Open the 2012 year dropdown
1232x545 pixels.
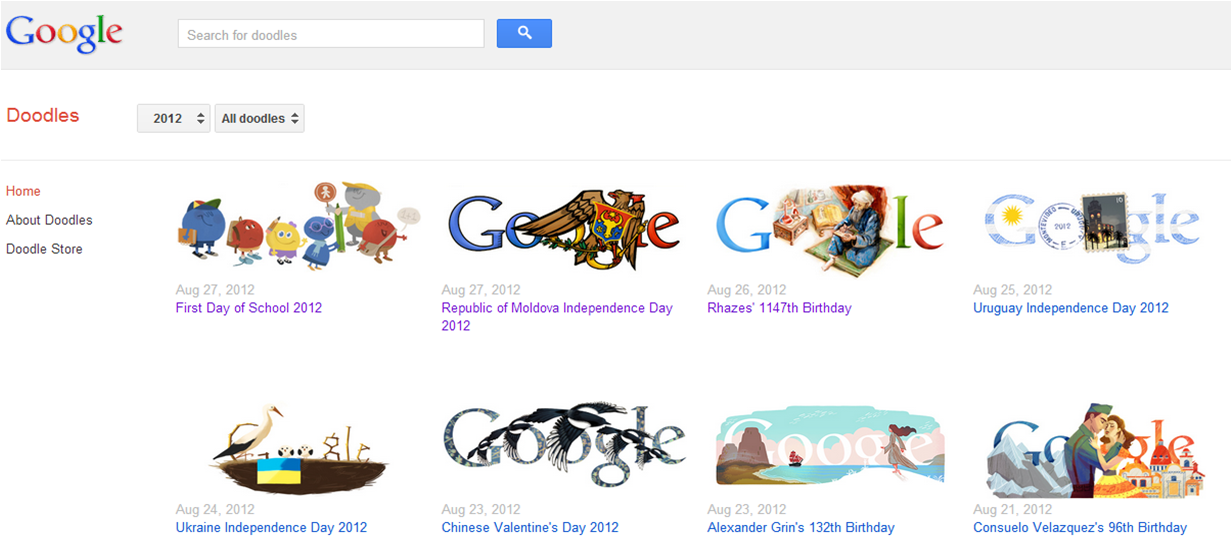click(174, 118)
